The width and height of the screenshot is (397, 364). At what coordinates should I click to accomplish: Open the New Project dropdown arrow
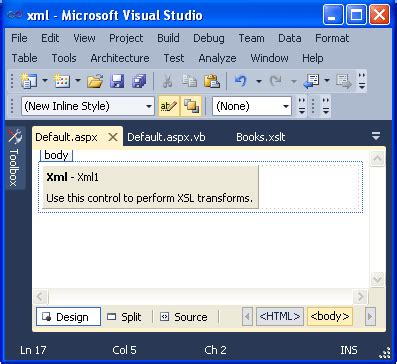(x=45, y=81)
